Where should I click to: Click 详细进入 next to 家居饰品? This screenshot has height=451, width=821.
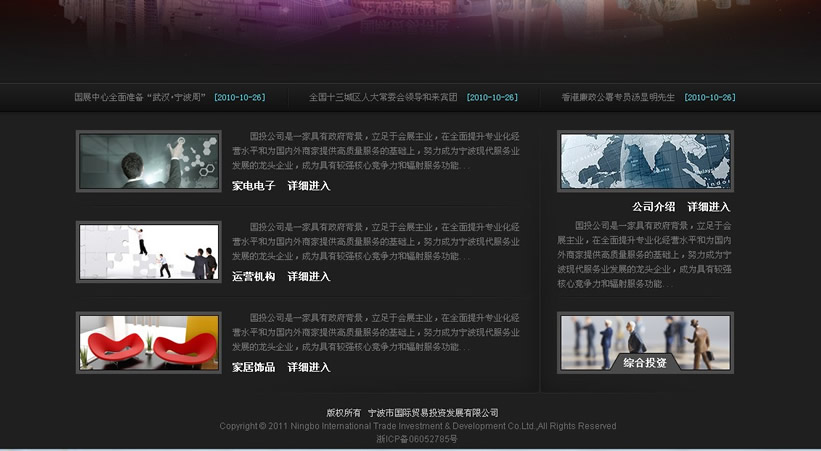[308, 368]
